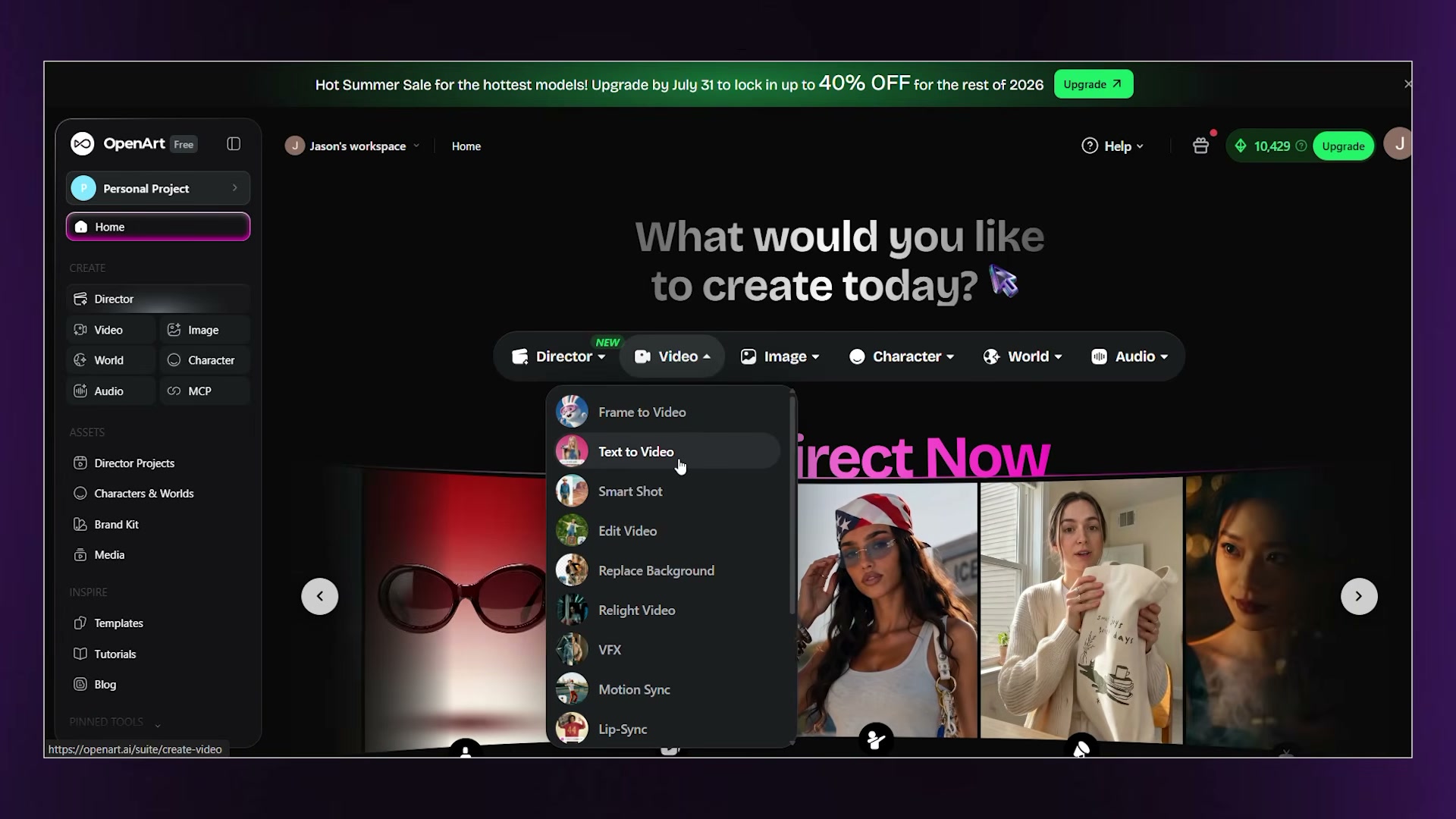Open the red sunglasses showcase image

pyautogui.click(x=455, y=610)
